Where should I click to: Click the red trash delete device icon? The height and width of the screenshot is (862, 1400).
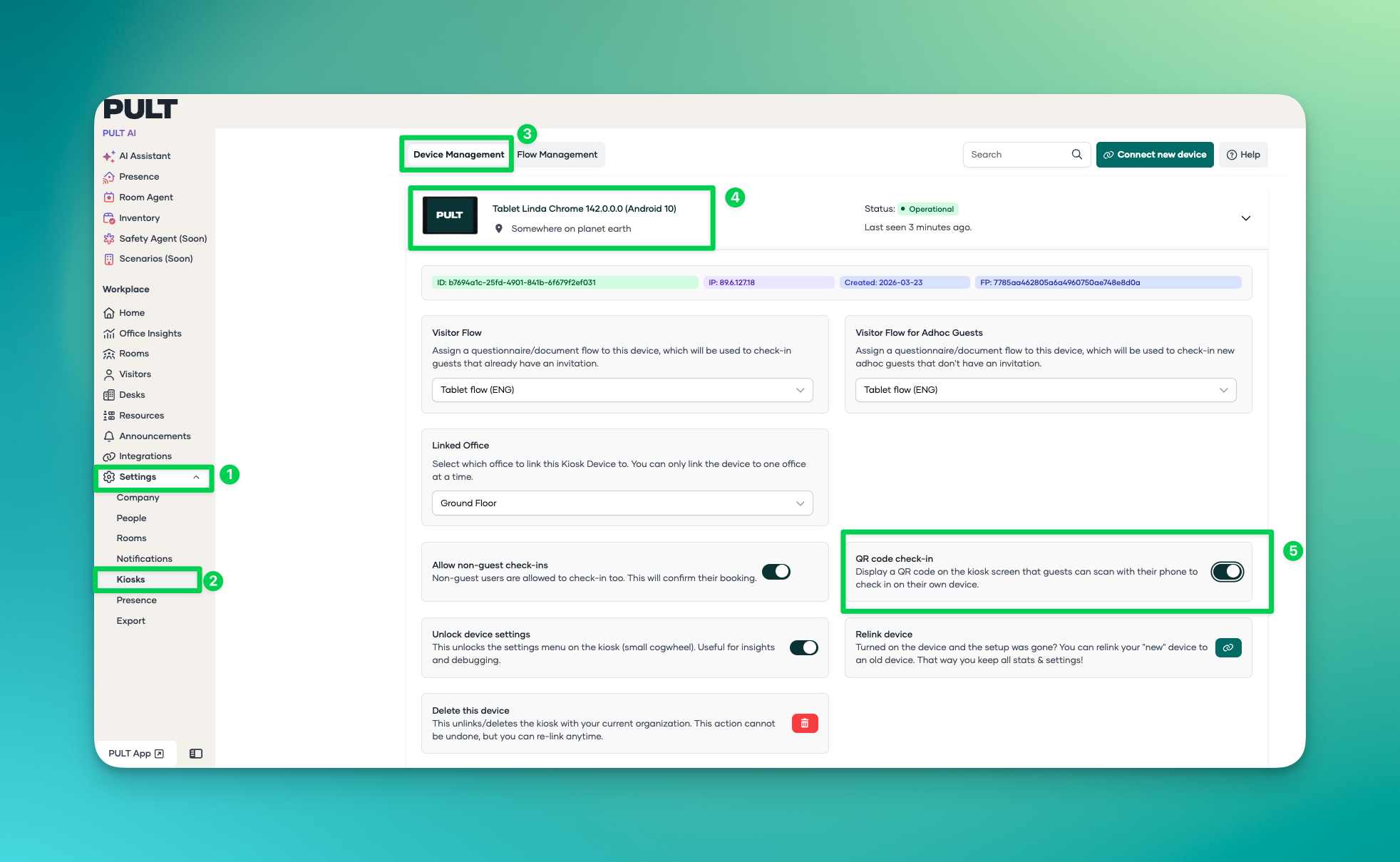[804, 723]
